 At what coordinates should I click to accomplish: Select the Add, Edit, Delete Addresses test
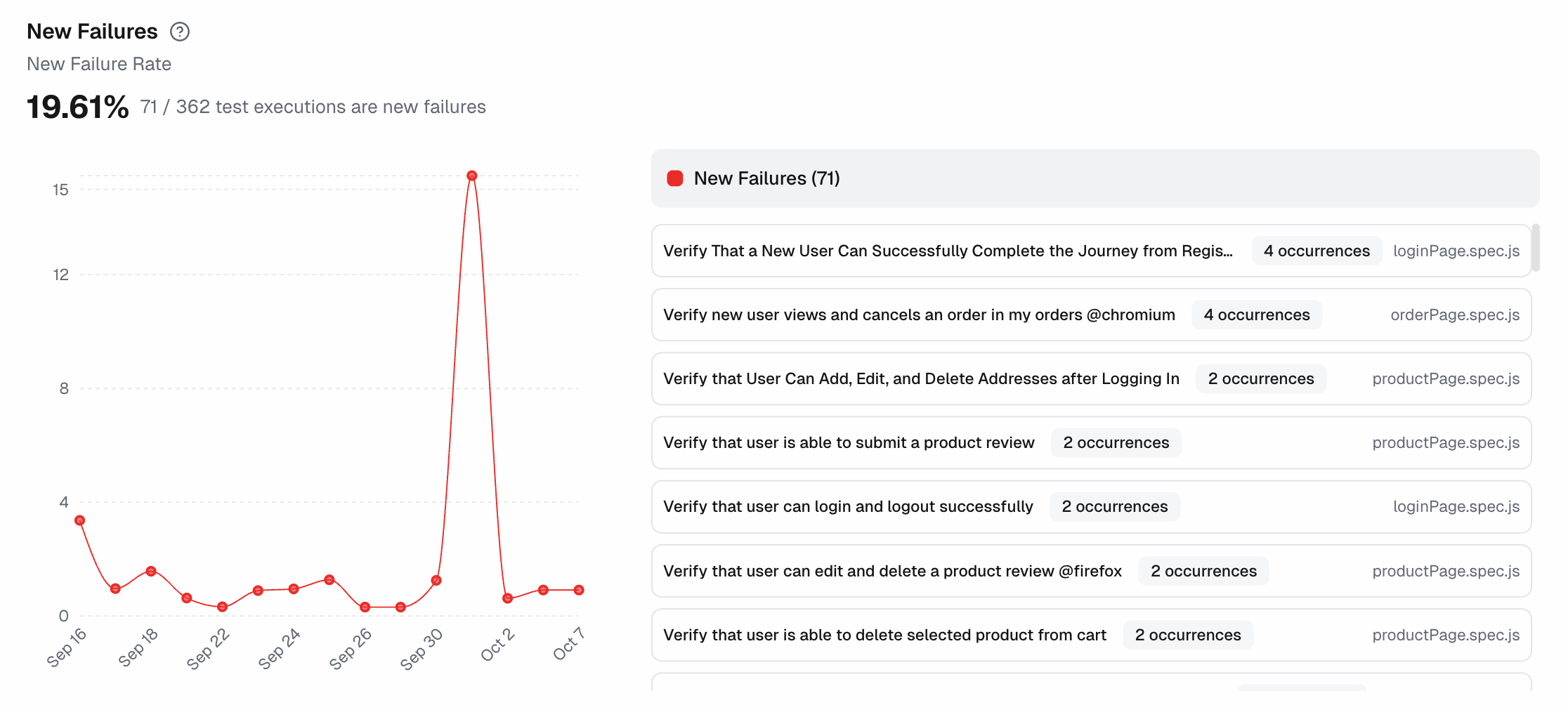tap(921, 379)
